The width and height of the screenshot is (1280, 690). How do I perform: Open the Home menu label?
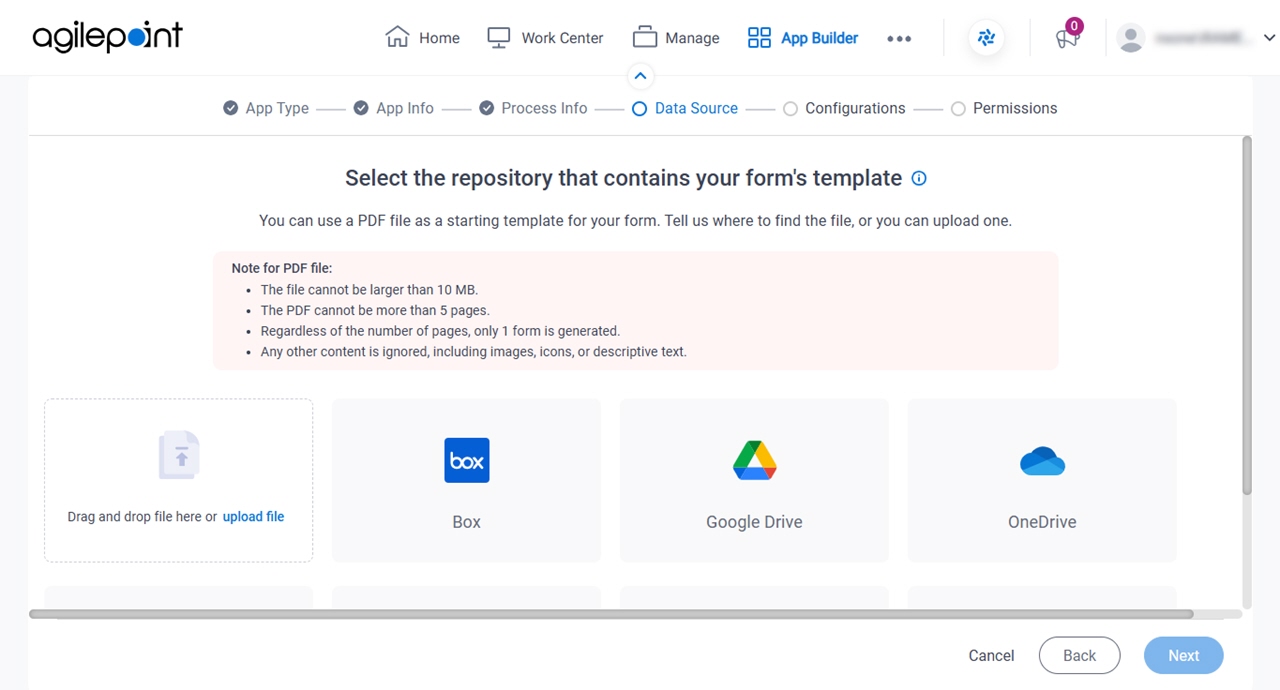(x=439, y=38)
